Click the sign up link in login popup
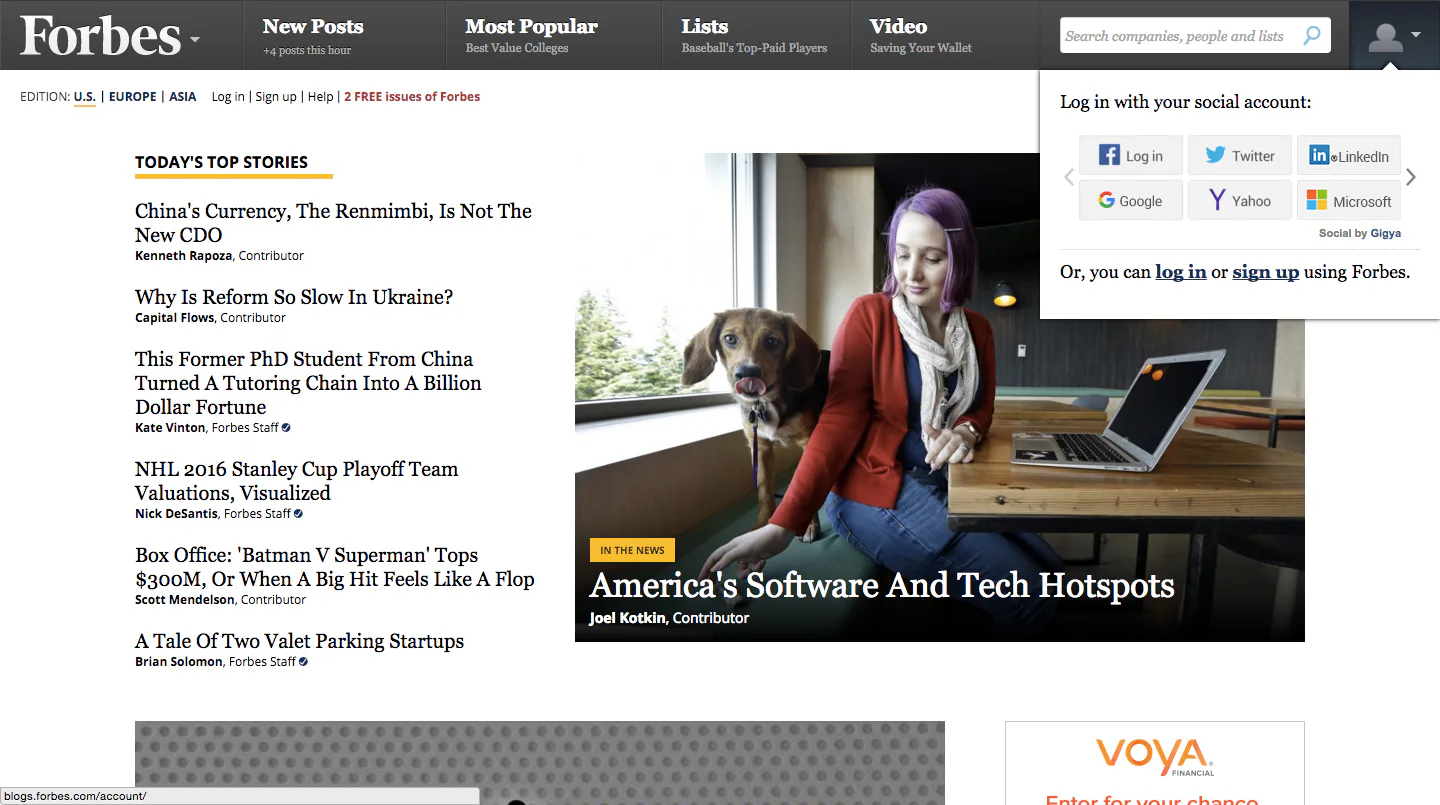The width and height of the screenshot is (1440, 805). [1266, 272]
